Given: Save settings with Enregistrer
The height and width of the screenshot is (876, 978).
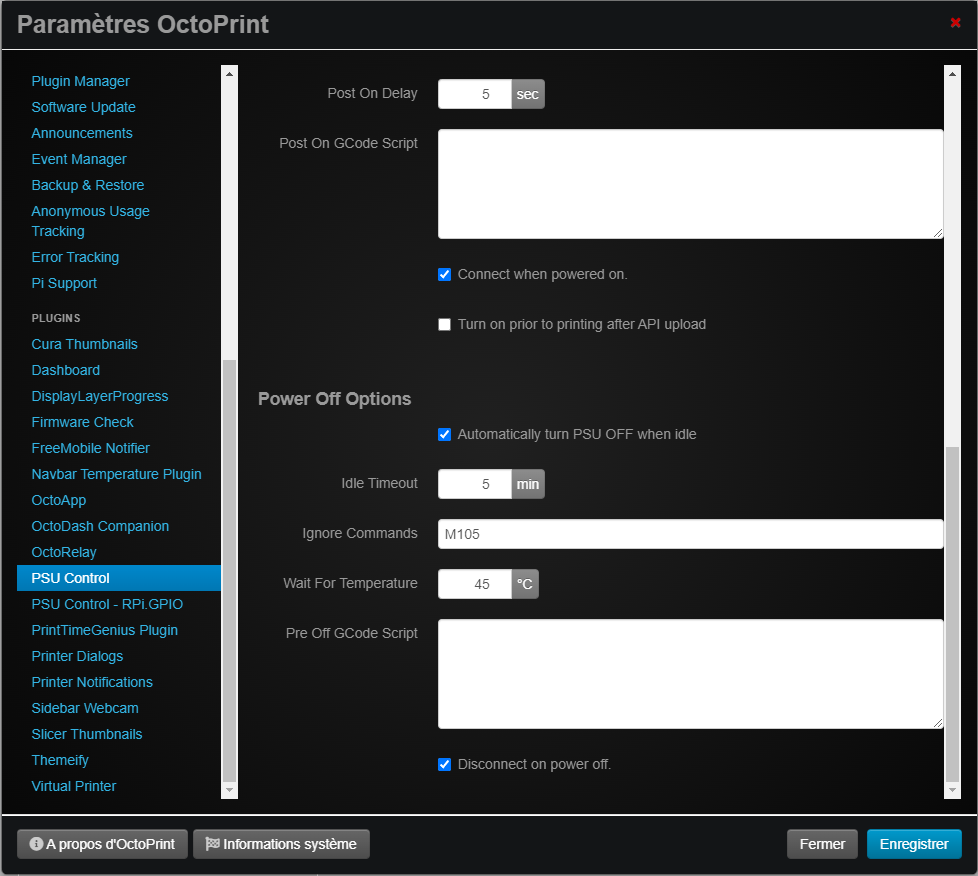Looking at the screenshot, I should point(914,844).
